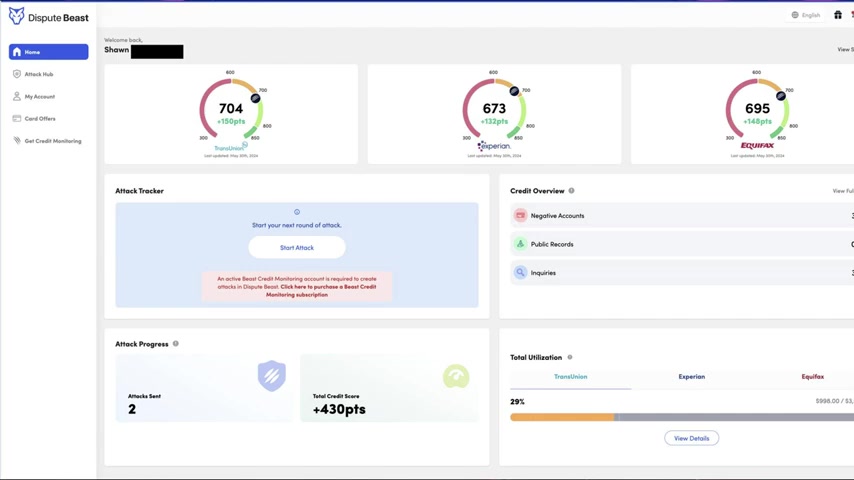Viewport: 854px width, 480px height.
Task: Follow the purchase Beast Credit Monitoring subscription link
Action: (x=321, y=290)
